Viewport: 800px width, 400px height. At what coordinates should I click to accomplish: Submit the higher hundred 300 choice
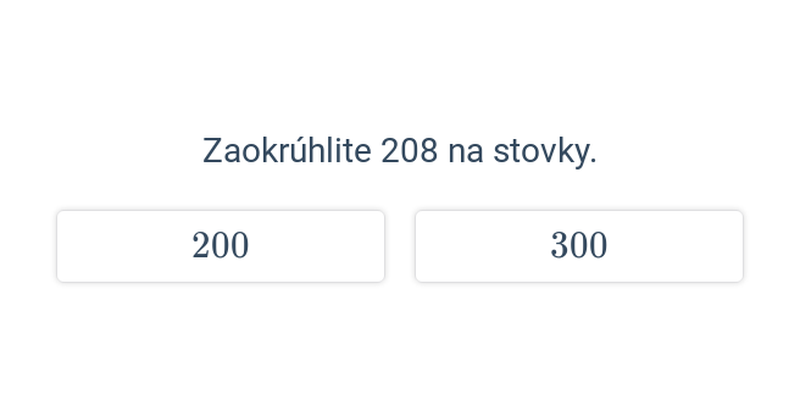point(579,246)
